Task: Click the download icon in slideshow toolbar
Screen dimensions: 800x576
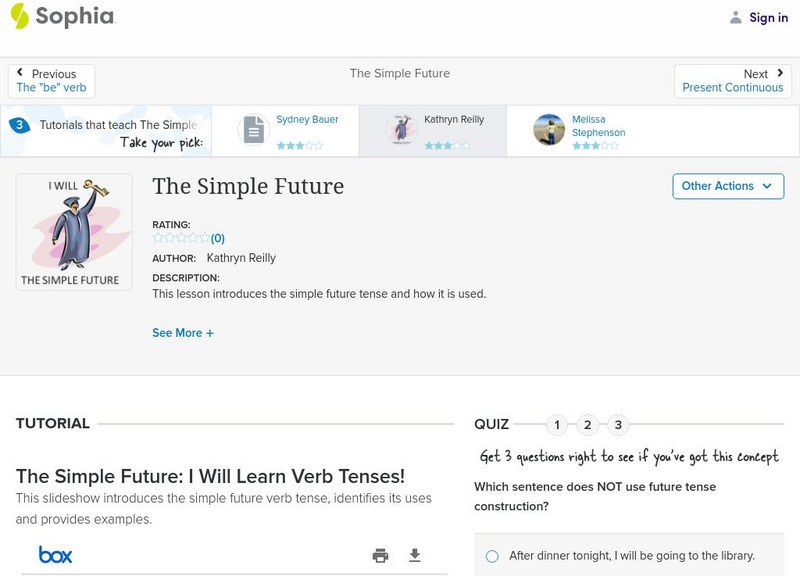Action: tap(415, 555)
